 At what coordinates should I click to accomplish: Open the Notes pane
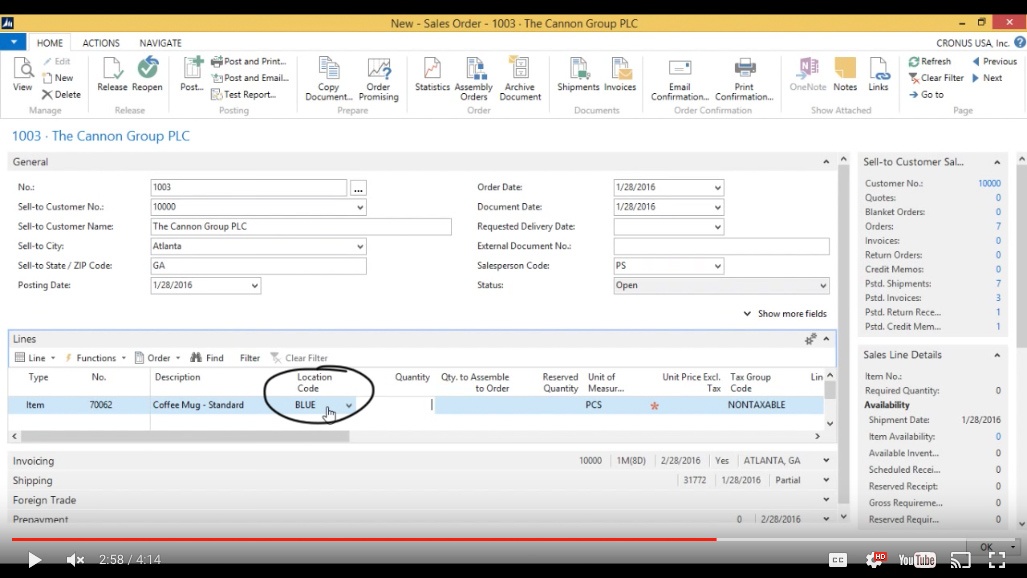click(x=845, y=73)
